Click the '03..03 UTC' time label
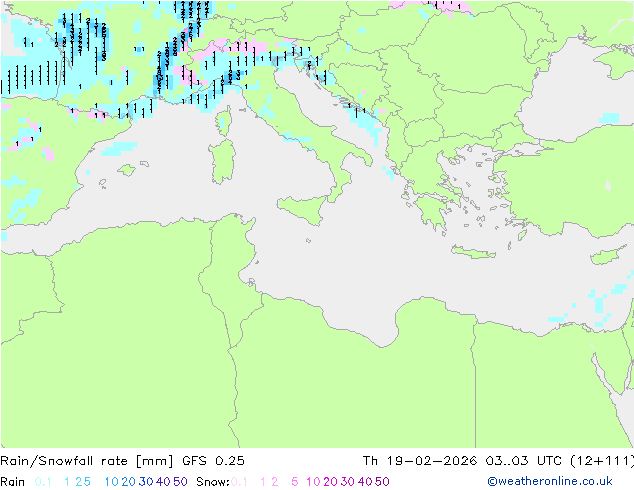Image resolution: width=634 pixels, height=490 pixels. tap(524, 461)
